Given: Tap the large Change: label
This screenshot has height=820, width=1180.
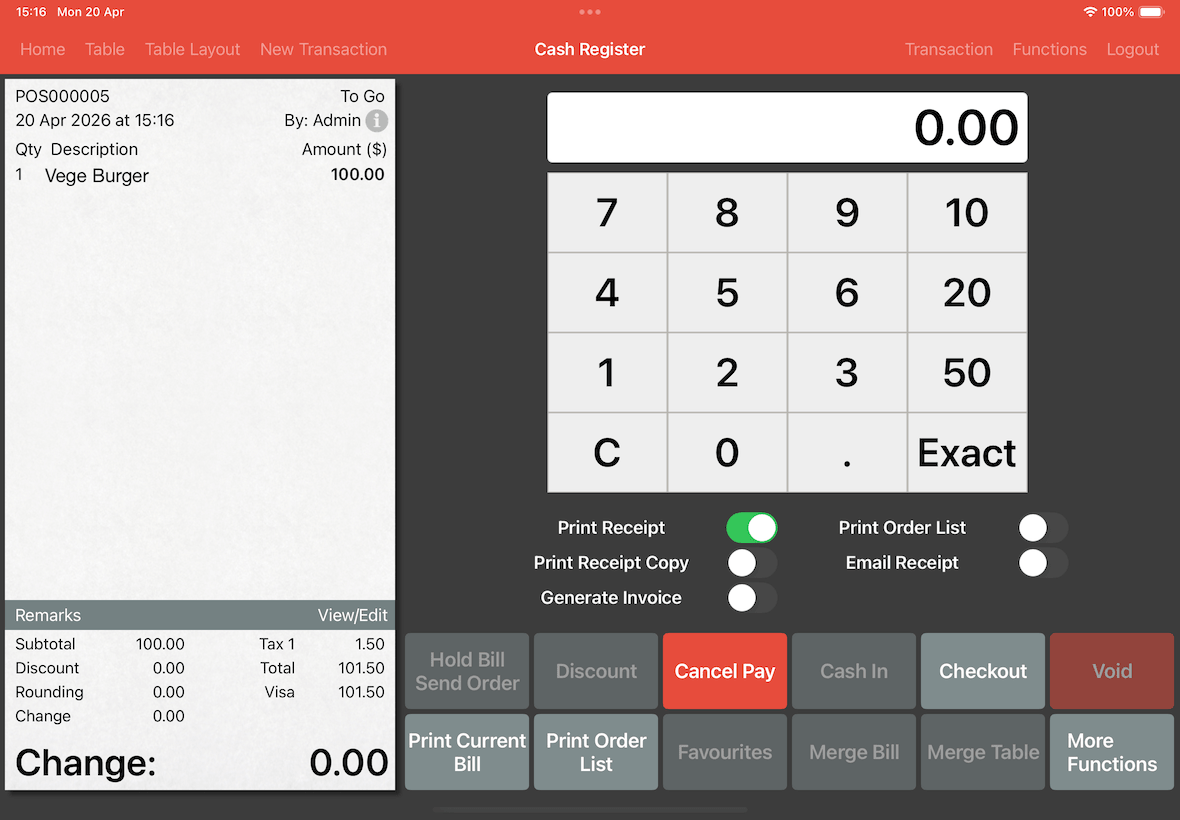Looking at the screenshot, I should point(86,763).
